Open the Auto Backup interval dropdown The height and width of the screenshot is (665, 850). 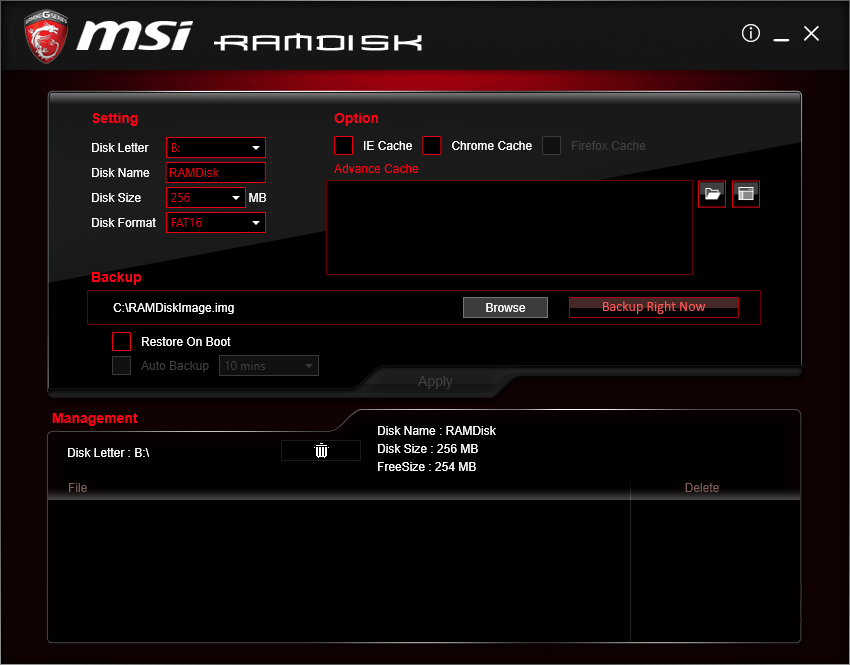click(x=269, y=366)
